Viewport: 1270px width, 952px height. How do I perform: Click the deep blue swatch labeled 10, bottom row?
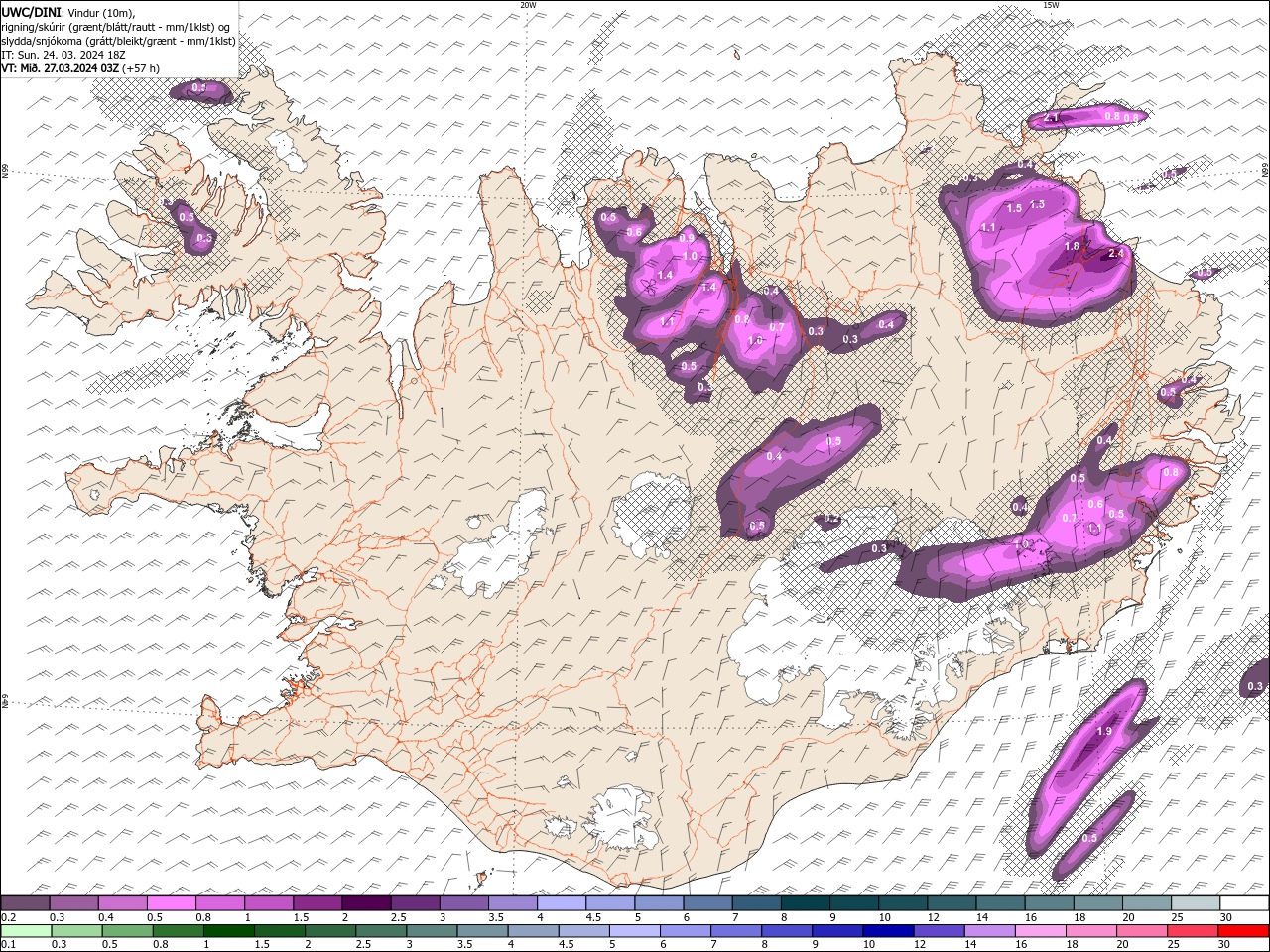[x=887, y=931]
